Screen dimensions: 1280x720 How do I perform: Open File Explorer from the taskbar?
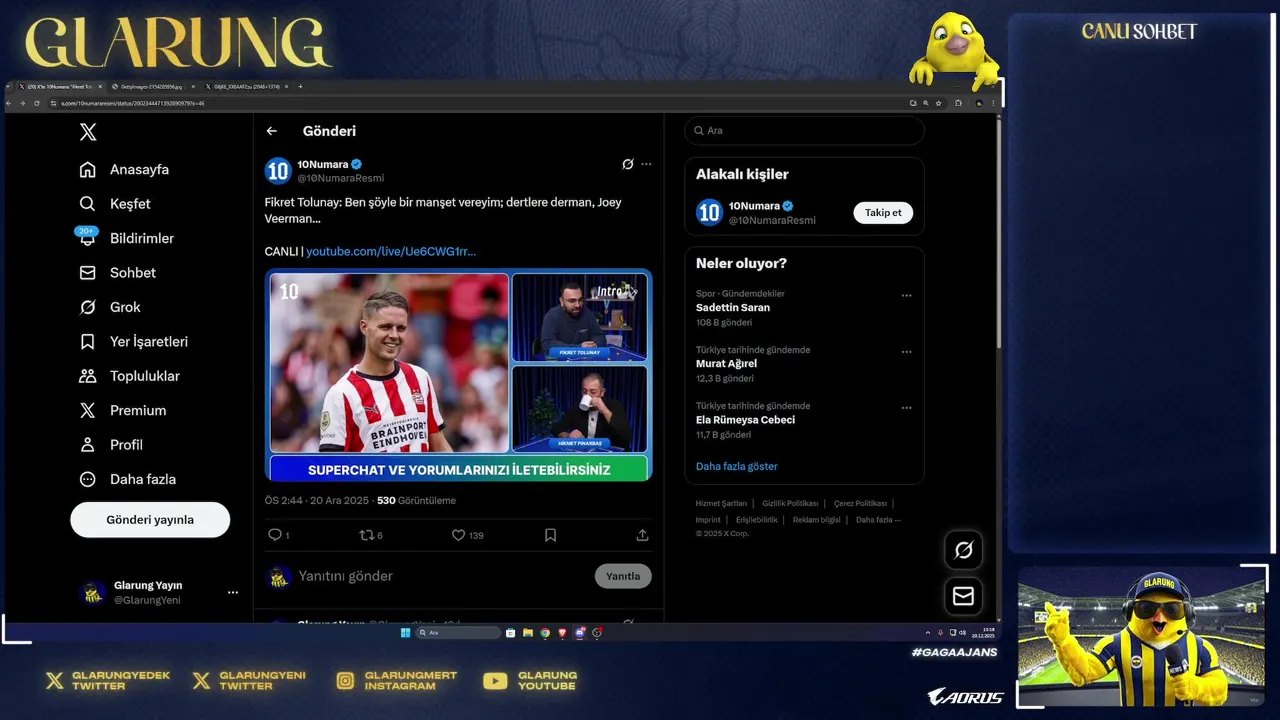tap(528, 633)
